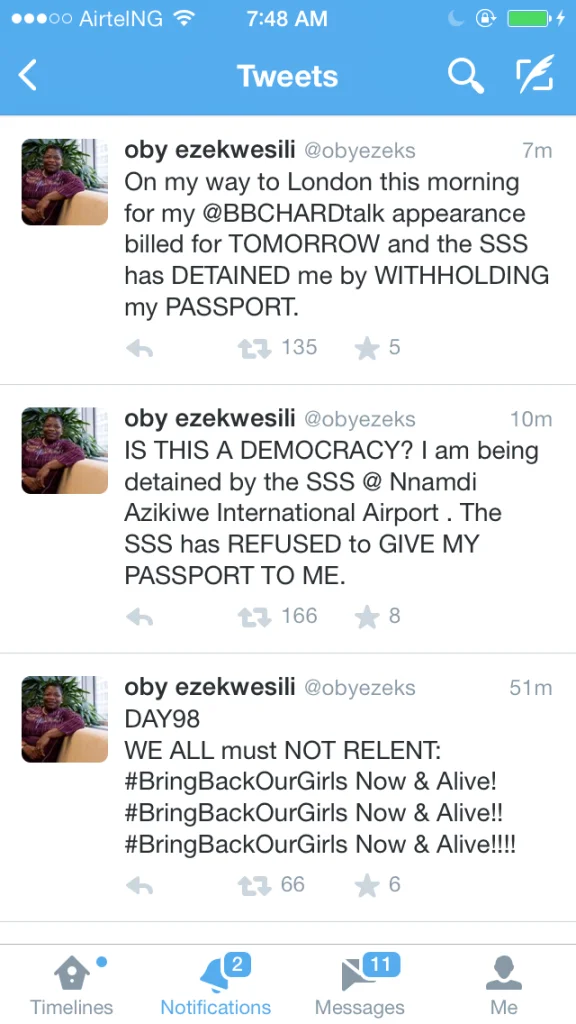Favorite the DAY98 tweet with 6 stars
The height and width of the screenshot is (1024, 576).
pos(367,886)
